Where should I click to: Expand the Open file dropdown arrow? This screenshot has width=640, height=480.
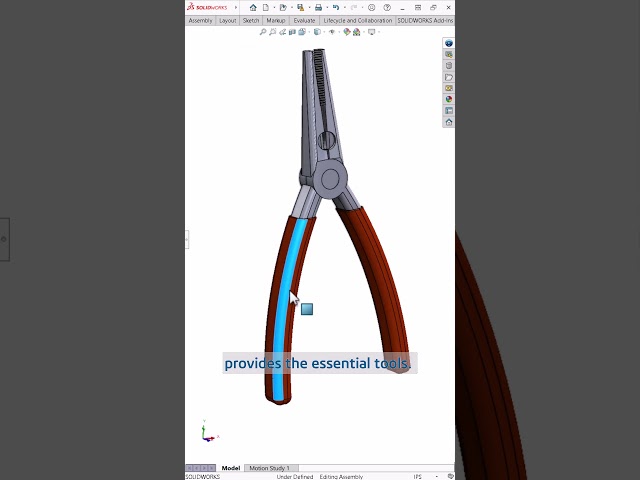(291, 7)
